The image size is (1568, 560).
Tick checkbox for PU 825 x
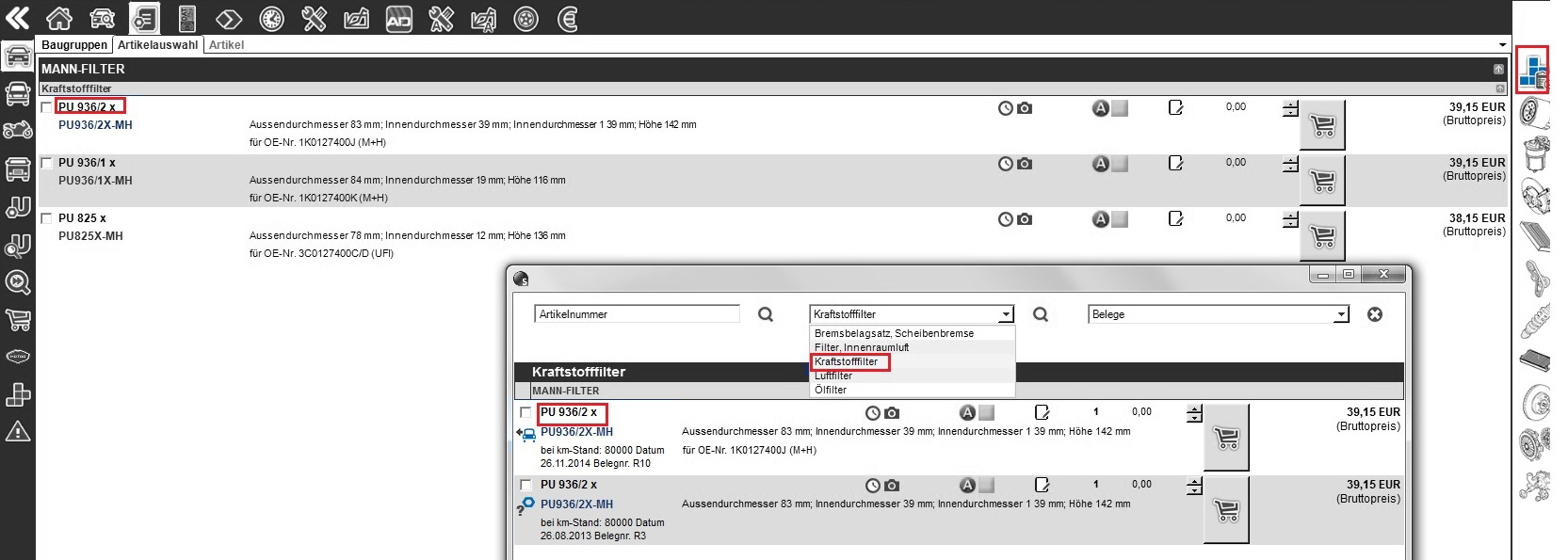point(46,218)
